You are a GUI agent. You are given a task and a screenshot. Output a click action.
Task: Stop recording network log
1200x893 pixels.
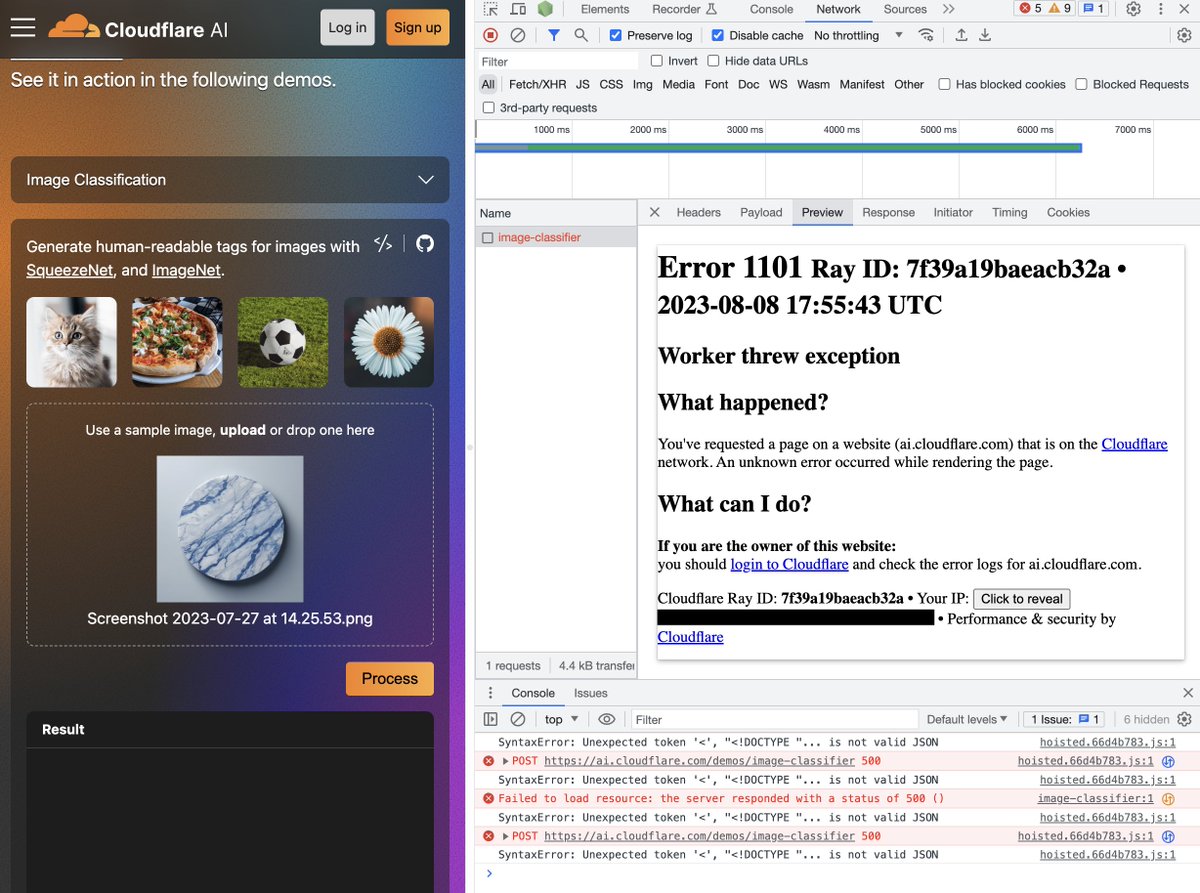[490, 35]
